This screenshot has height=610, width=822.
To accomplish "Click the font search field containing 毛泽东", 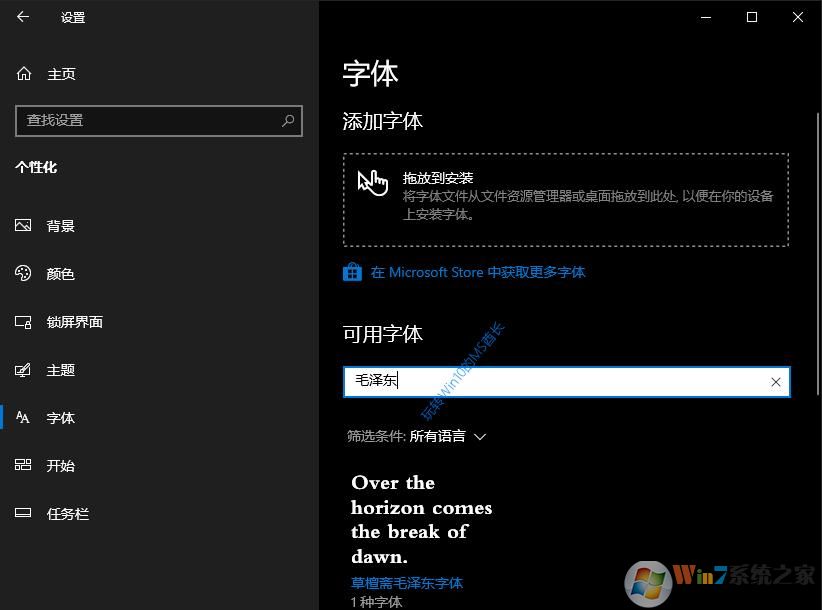I will coord(566,382).
